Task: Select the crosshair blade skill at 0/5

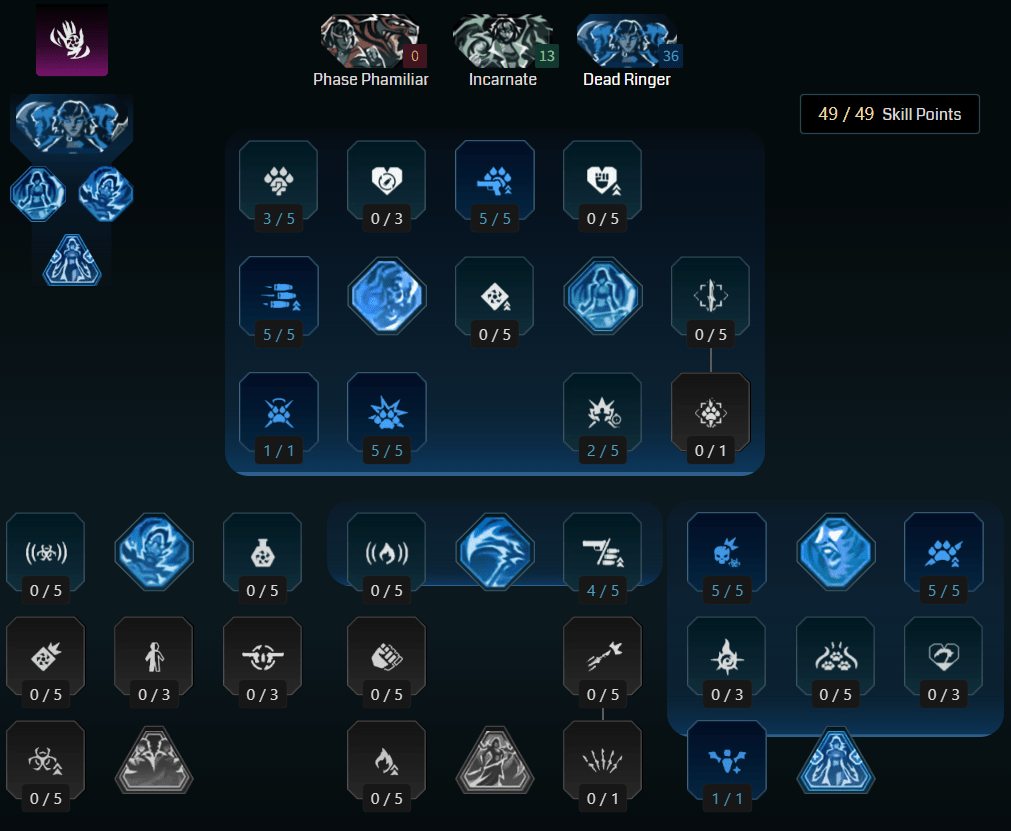Action: [x=711, y=302]
